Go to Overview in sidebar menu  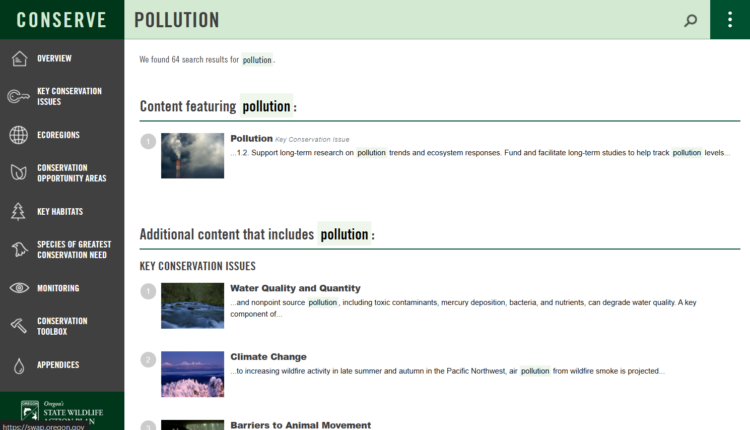(x=54, y=58)
